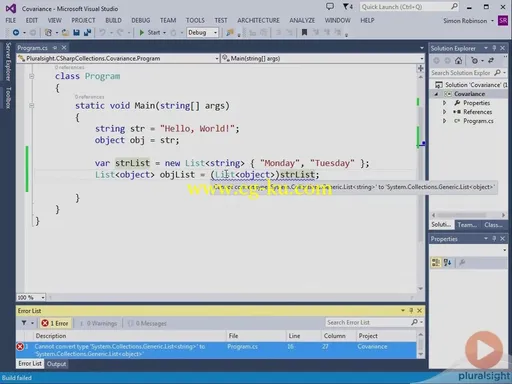
Task: Click the Navigate Backward toolbar icon
Action: click(x=16, y=32)
